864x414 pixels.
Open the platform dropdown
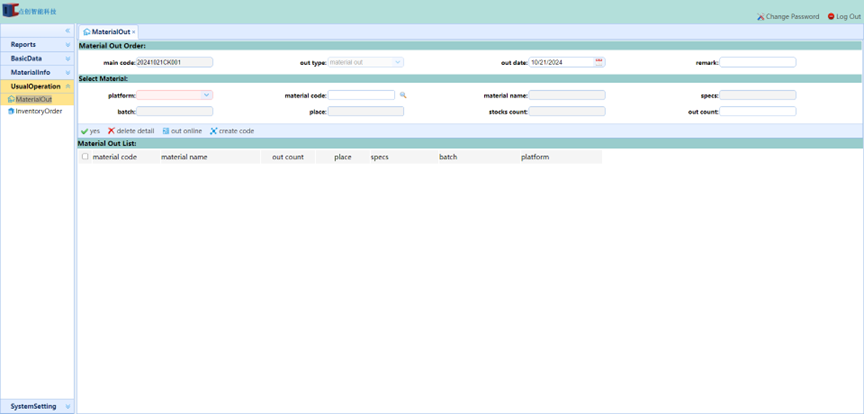pos(206,95)
